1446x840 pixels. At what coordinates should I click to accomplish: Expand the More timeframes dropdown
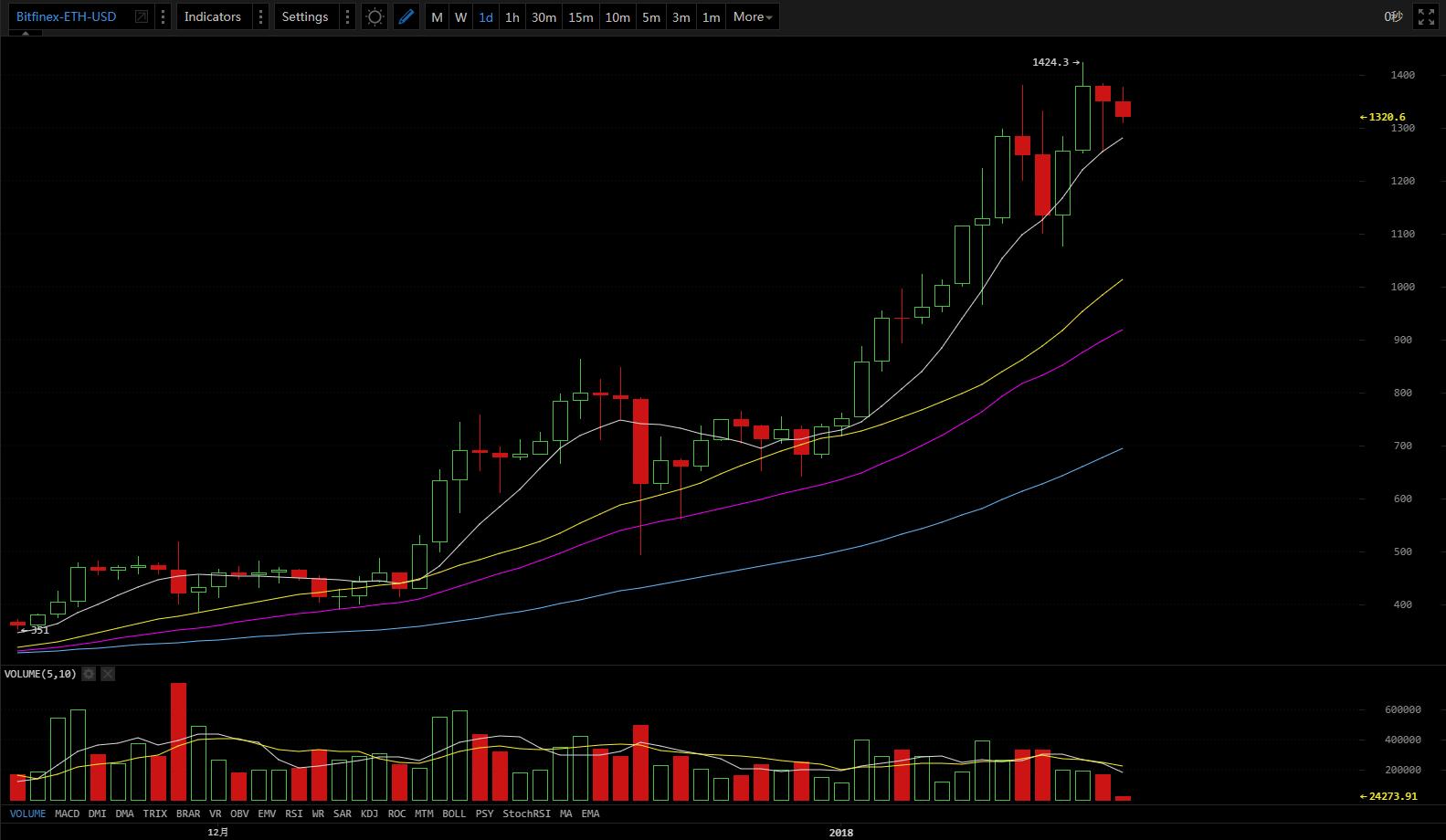(753, 16)
